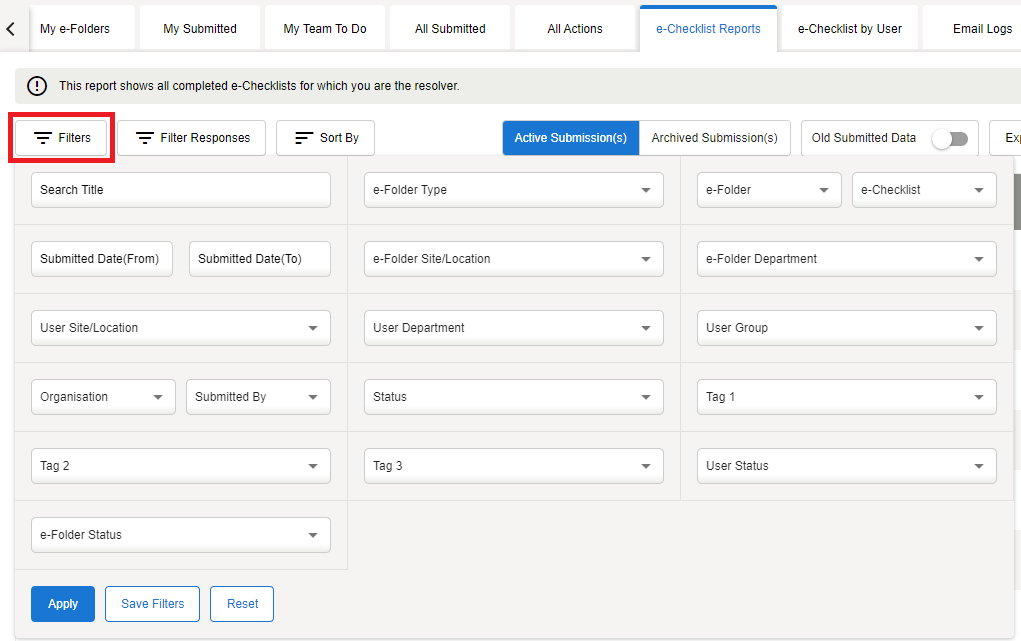This screenshot has height=641, width=1021.
Task: Click the Search Title input field
Action: click(x=180, y=190)
